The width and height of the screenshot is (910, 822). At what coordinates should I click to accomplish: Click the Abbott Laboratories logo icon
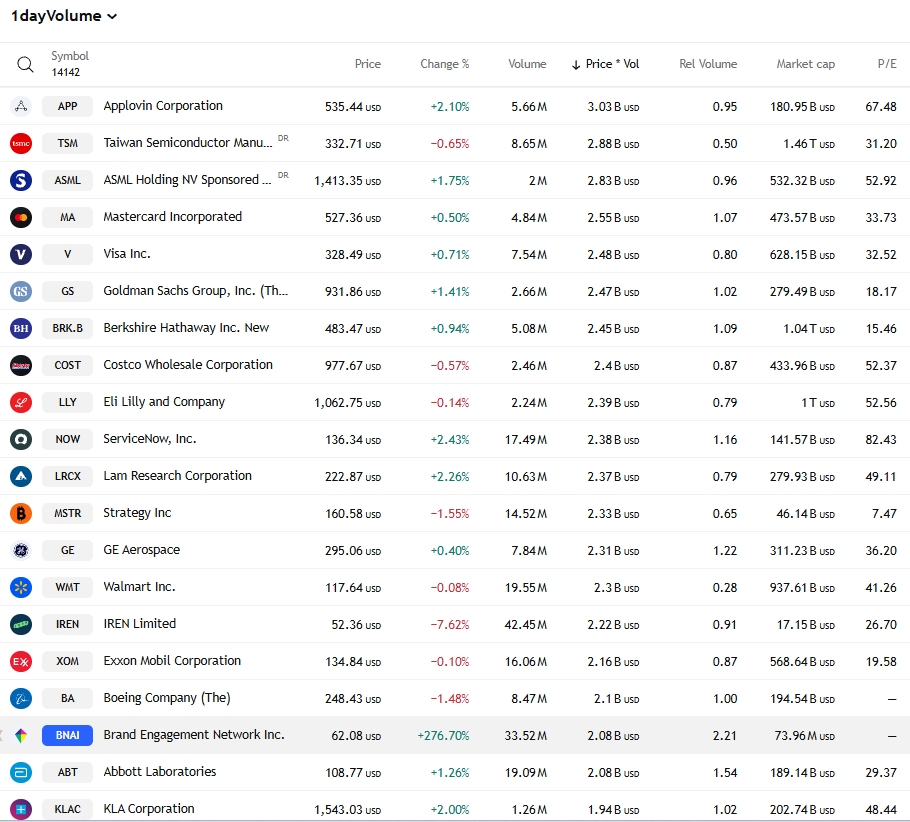point(21,773)
